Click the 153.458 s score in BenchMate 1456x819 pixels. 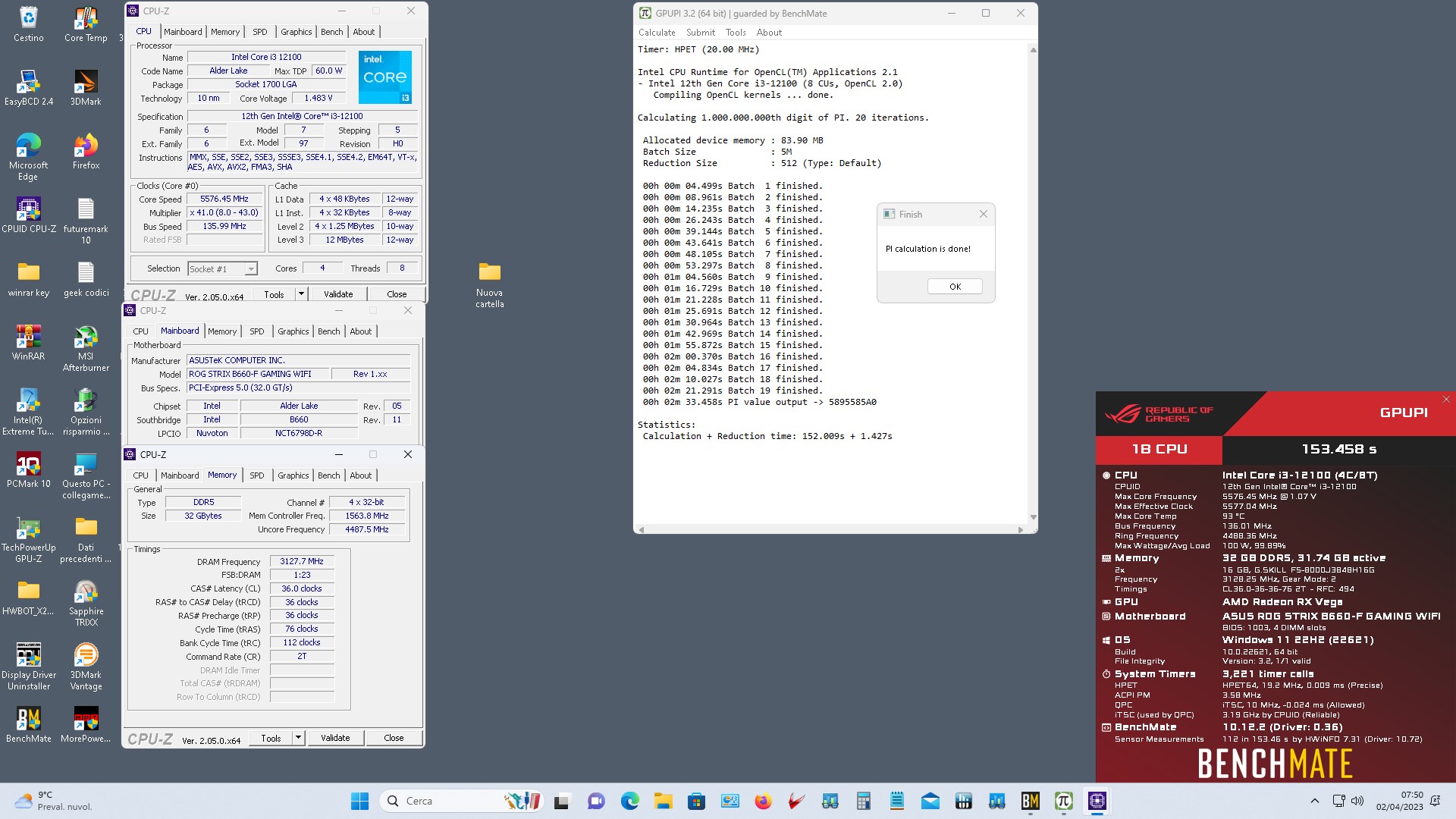1339,449
